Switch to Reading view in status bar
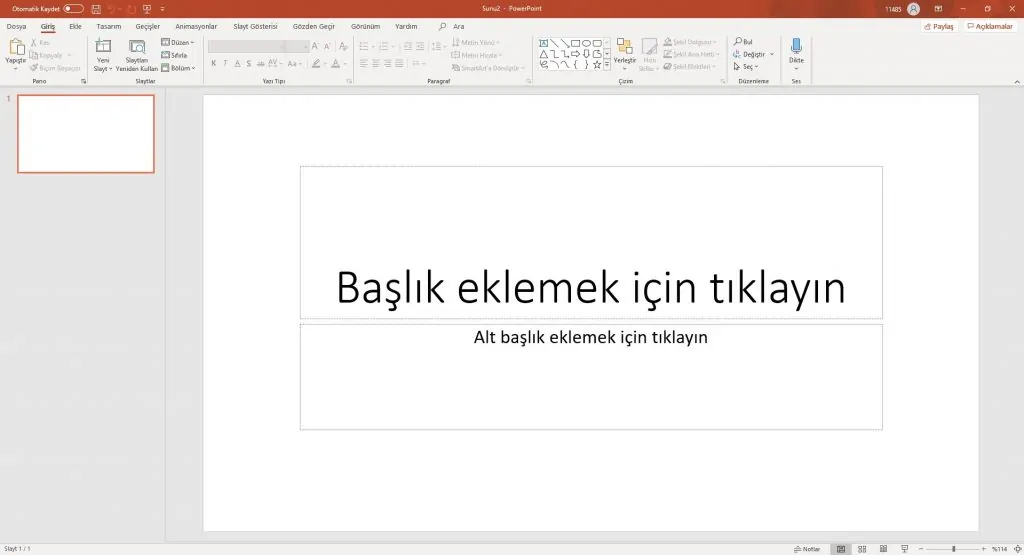 click(883, 549)
